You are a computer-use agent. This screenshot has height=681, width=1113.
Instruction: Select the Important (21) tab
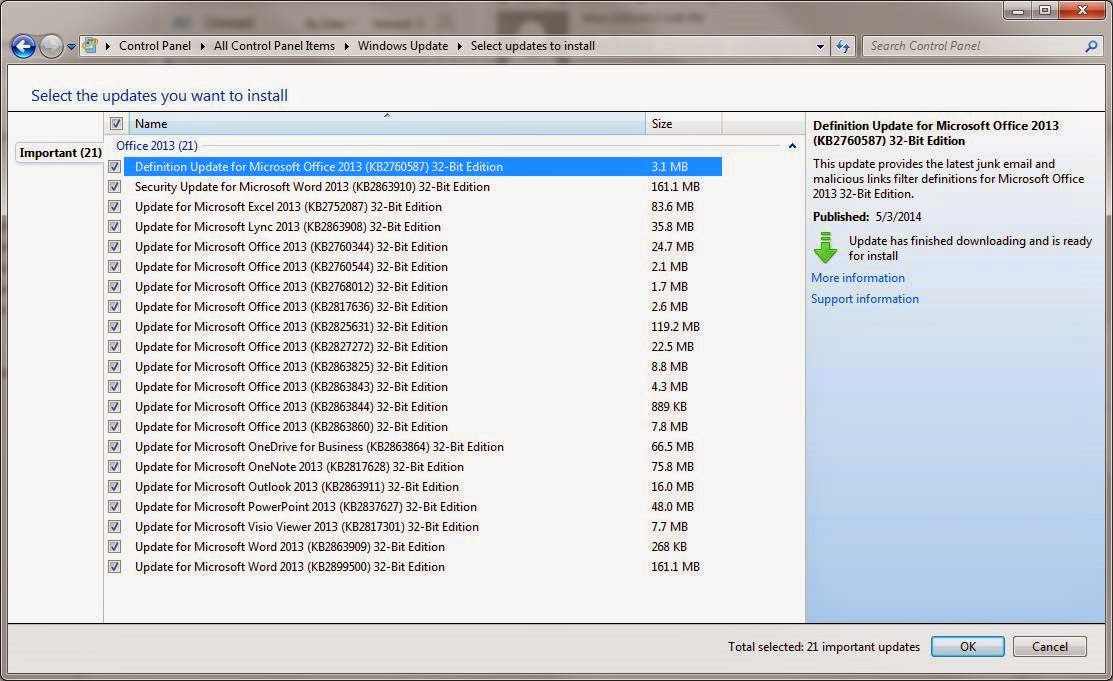click(x=60, y=153)
